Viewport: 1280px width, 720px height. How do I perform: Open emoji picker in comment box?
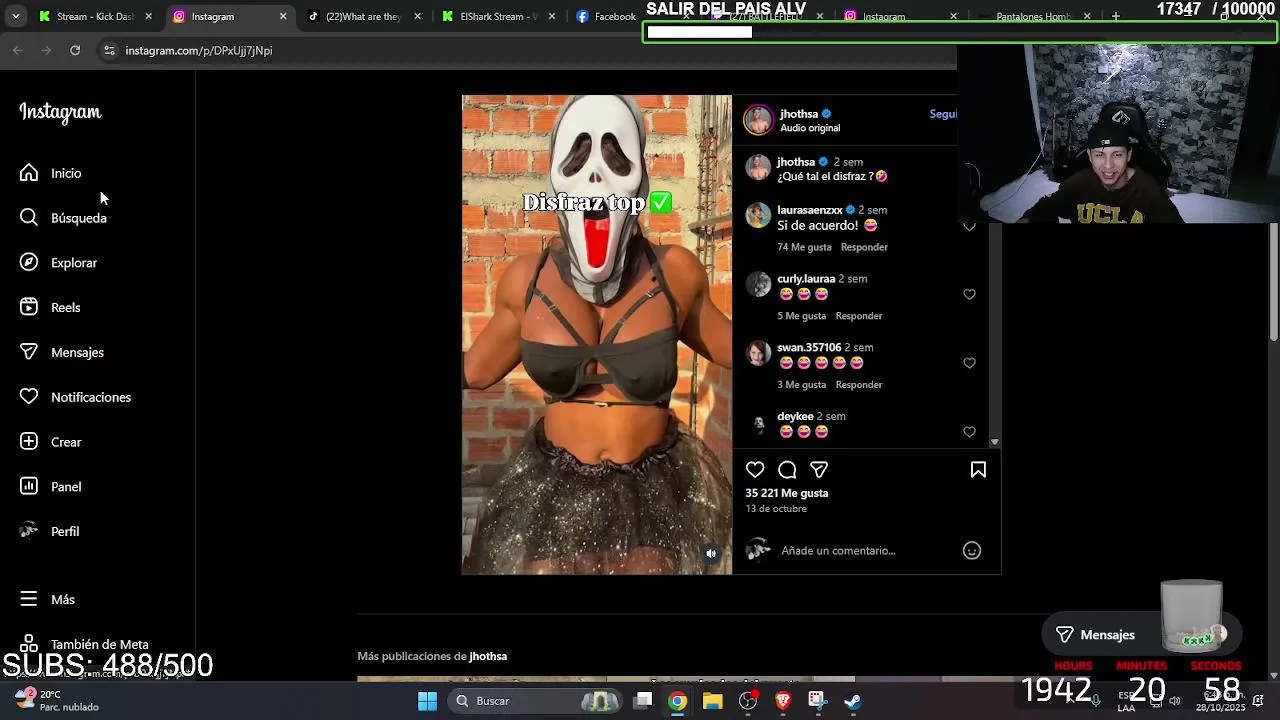972,550
